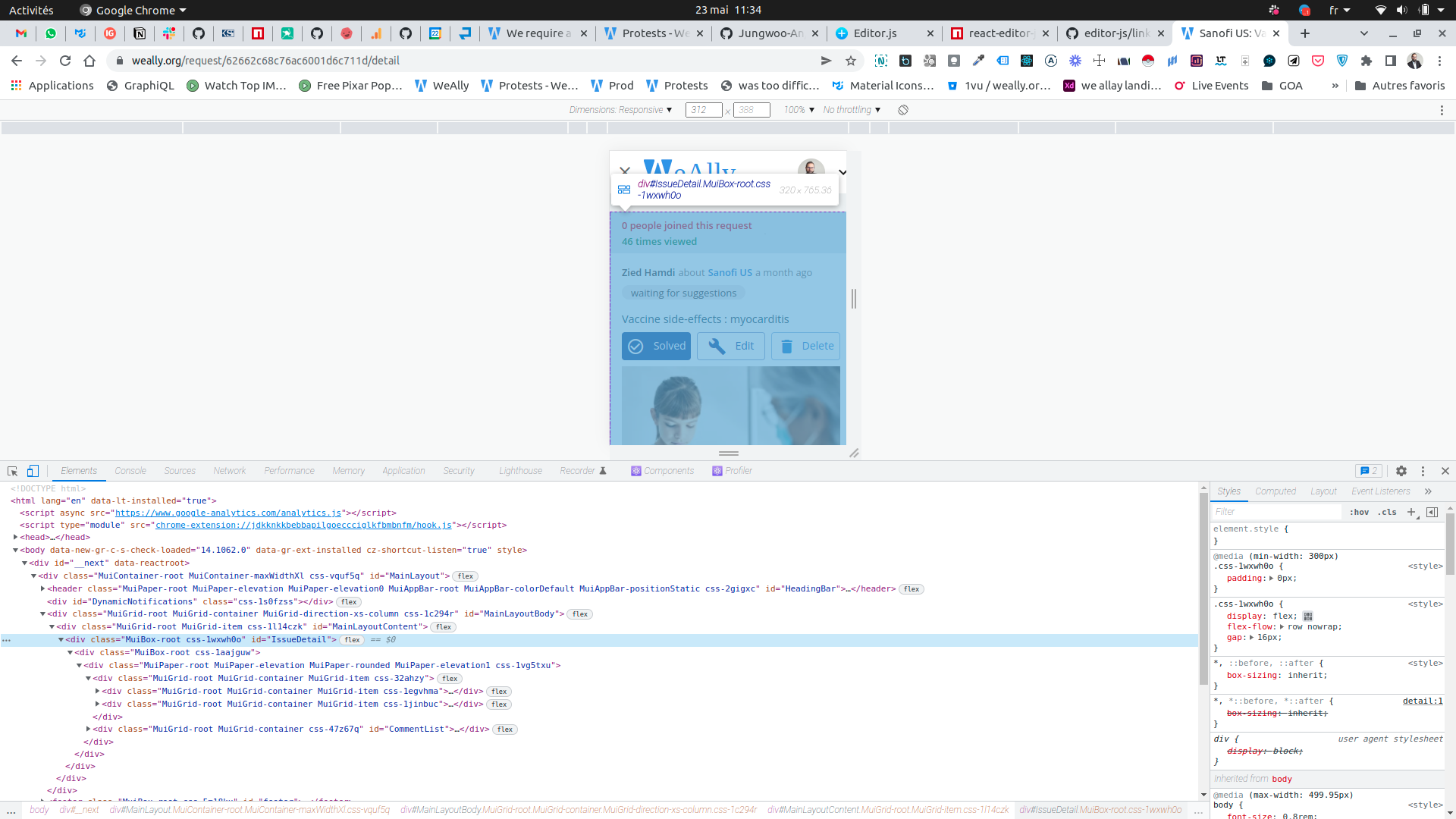1456x819 pixels.
Task: Expand the head element in DOM tree
Action: pyautogui.click(x=15, y=537)
